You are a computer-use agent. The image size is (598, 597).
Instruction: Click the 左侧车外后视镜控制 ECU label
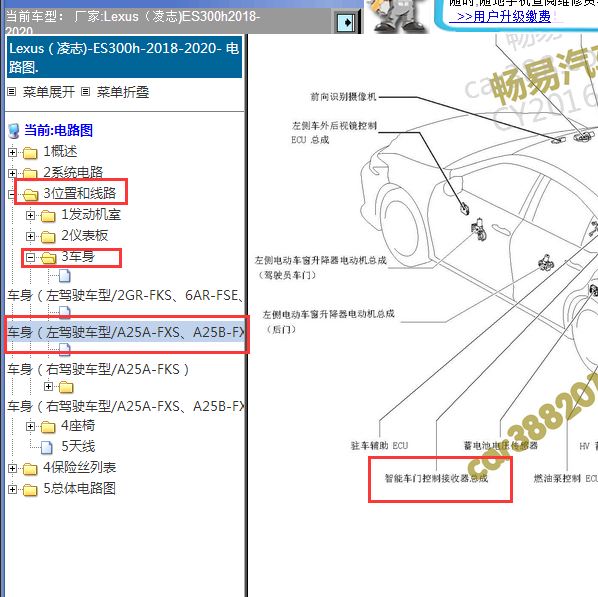tap(334, 132)
